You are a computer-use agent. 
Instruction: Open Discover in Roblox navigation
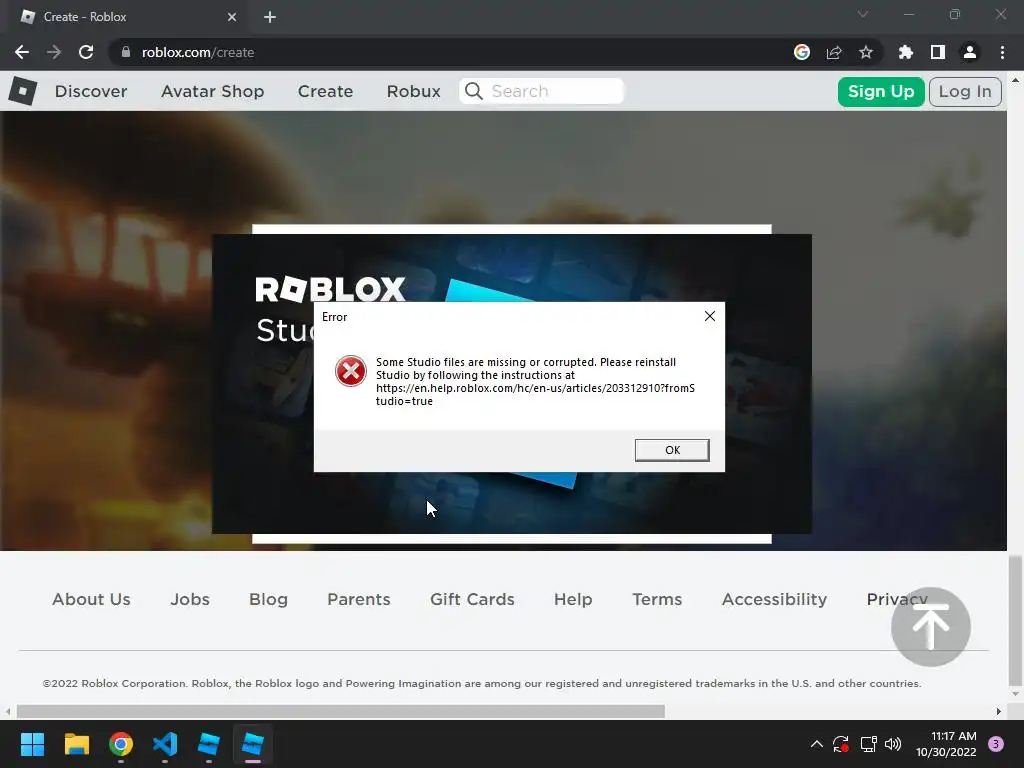point(91,91)
